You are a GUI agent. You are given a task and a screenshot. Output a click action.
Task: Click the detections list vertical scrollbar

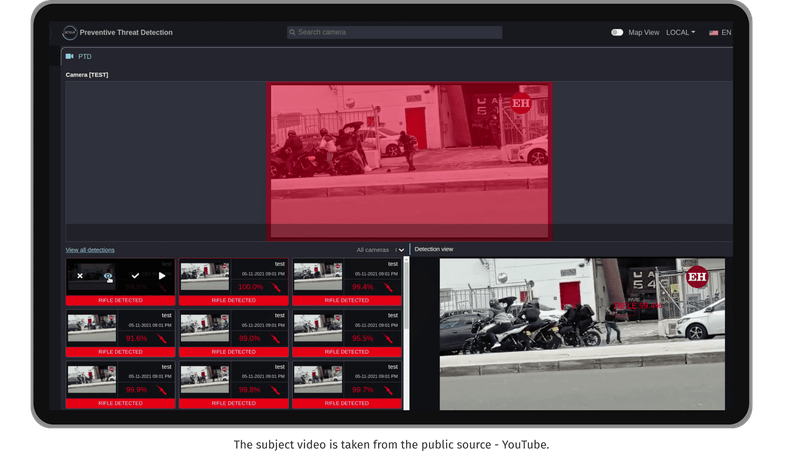pos(407,334)
